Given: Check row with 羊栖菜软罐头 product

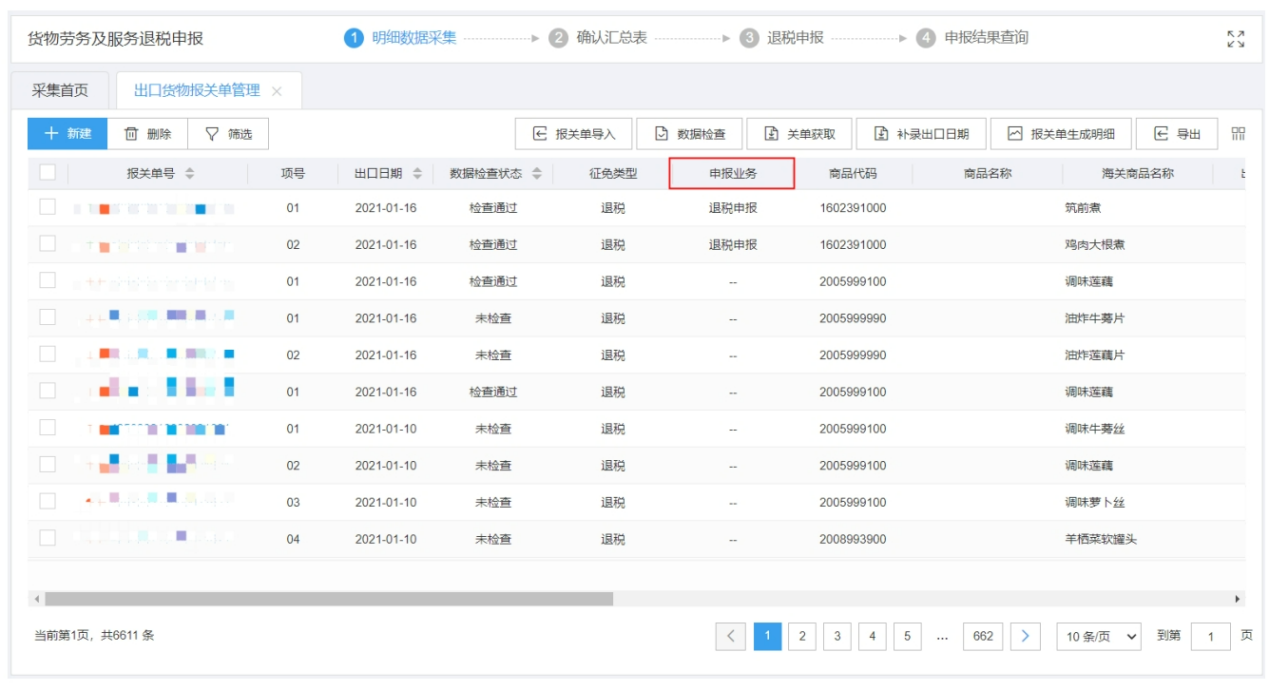Looking at the screenshot, I should pyautogui.click(x=47, y=538).
